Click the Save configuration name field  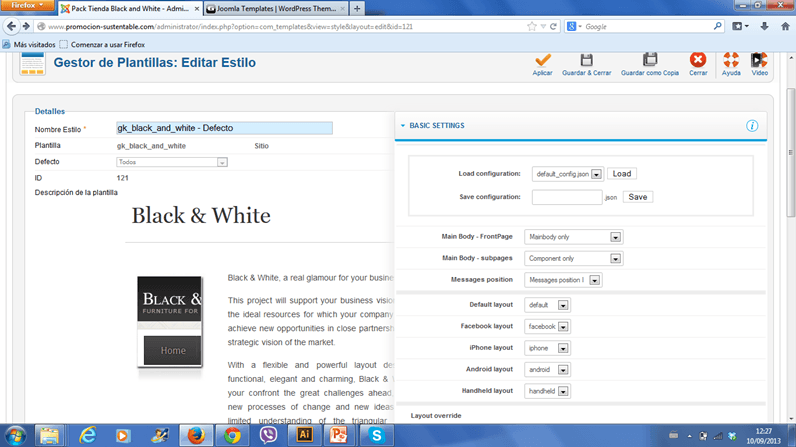567,197
